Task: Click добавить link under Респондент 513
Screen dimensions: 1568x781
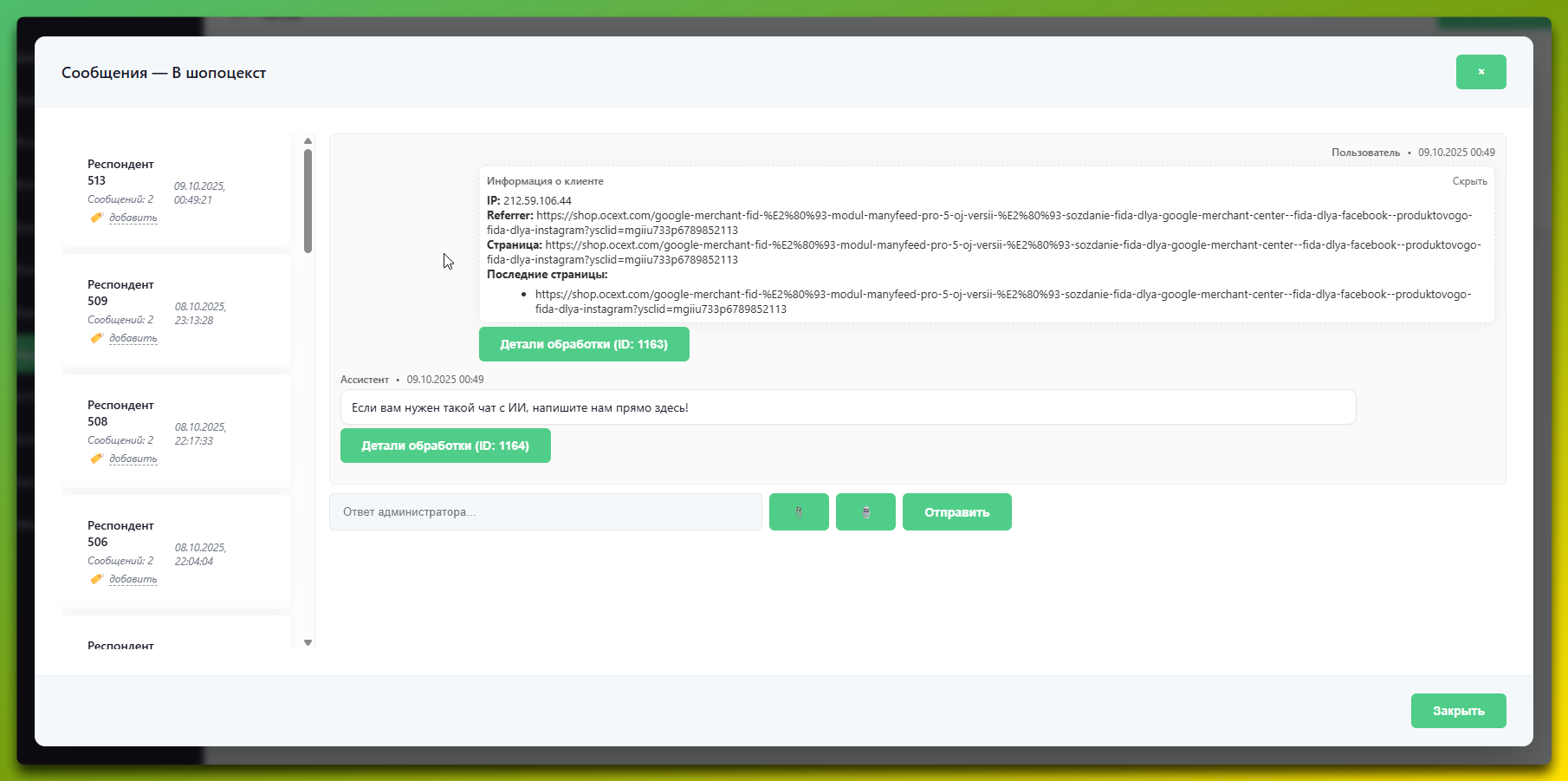Action: [133, 218]
